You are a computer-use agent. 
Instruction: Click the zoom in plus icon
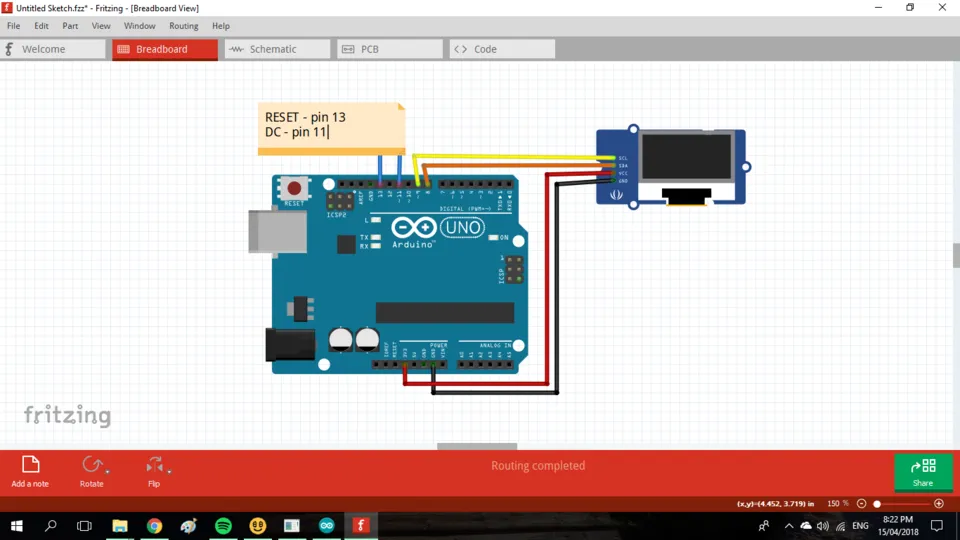pyautogui.click(x=939, y=503)
